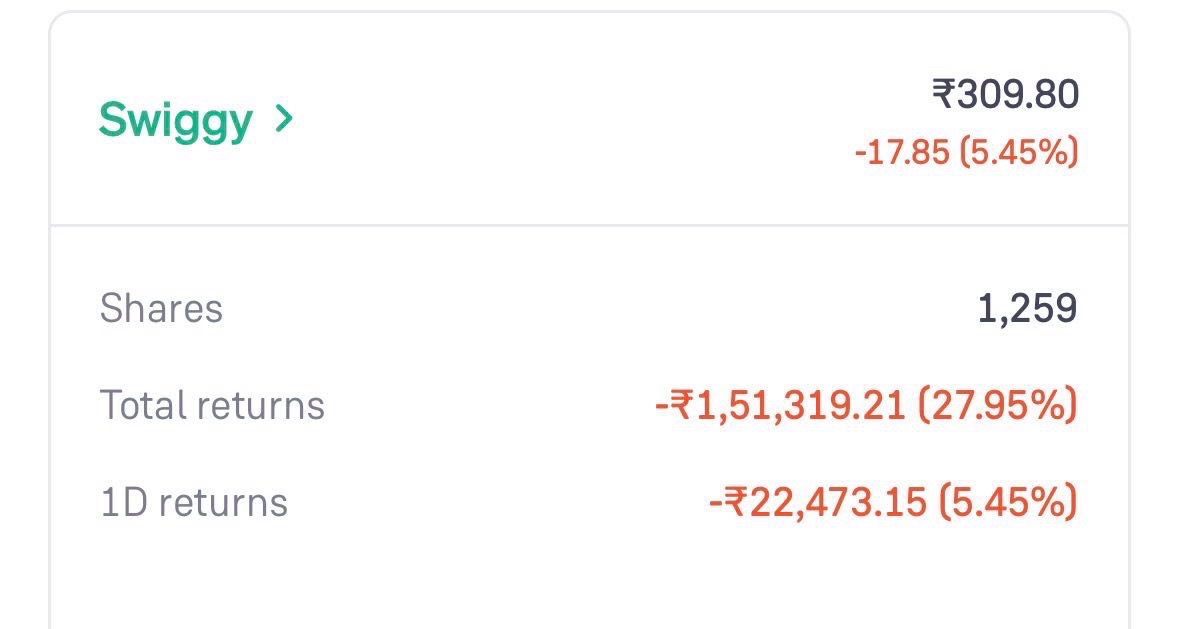Click the ₹309.80 current price
Image resolution: width=1179 pixels, height=629 pixels.
click(1005, 95)
